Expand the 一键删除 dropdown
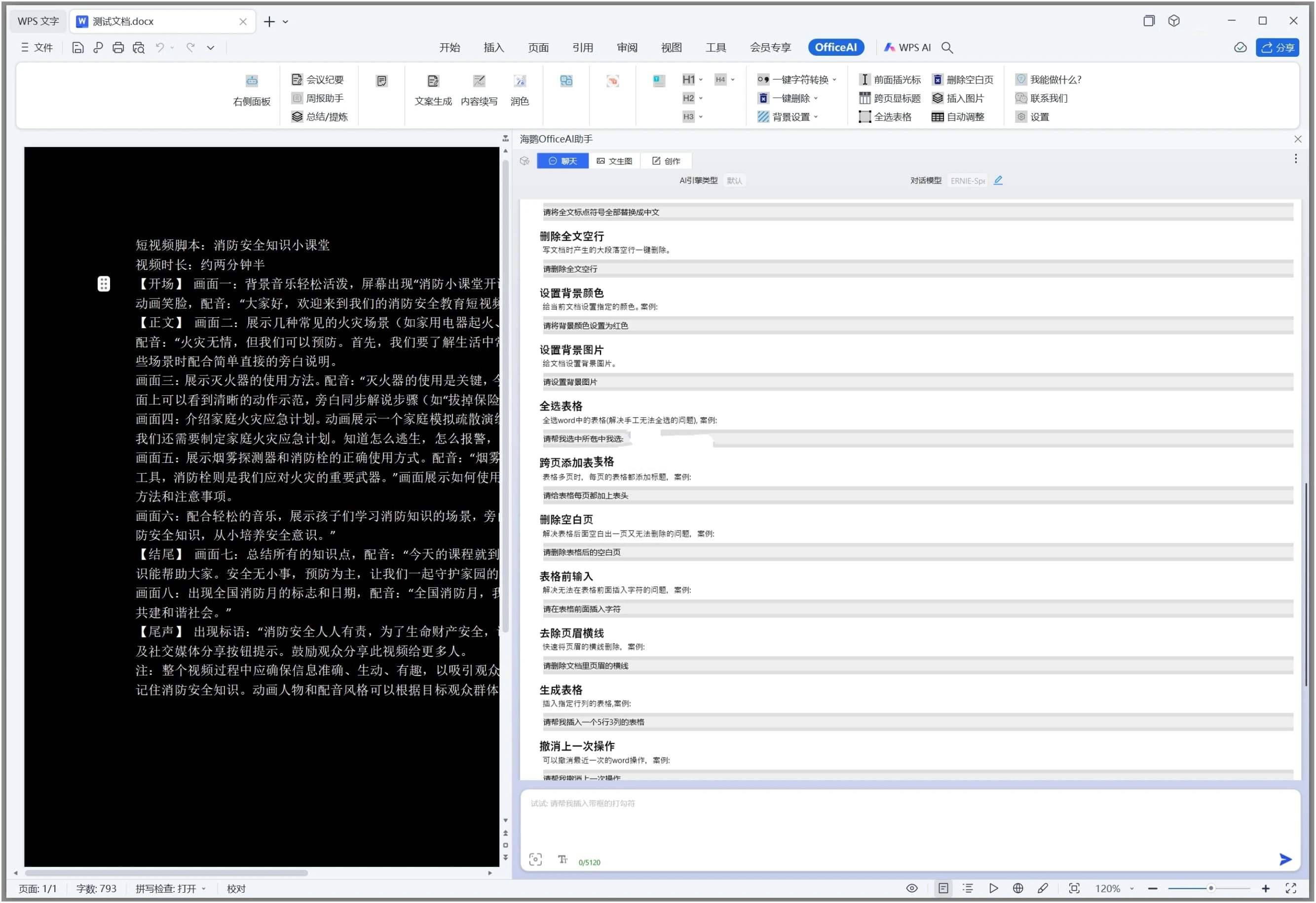Screen dimensions: 1316x903 [816, 99]
